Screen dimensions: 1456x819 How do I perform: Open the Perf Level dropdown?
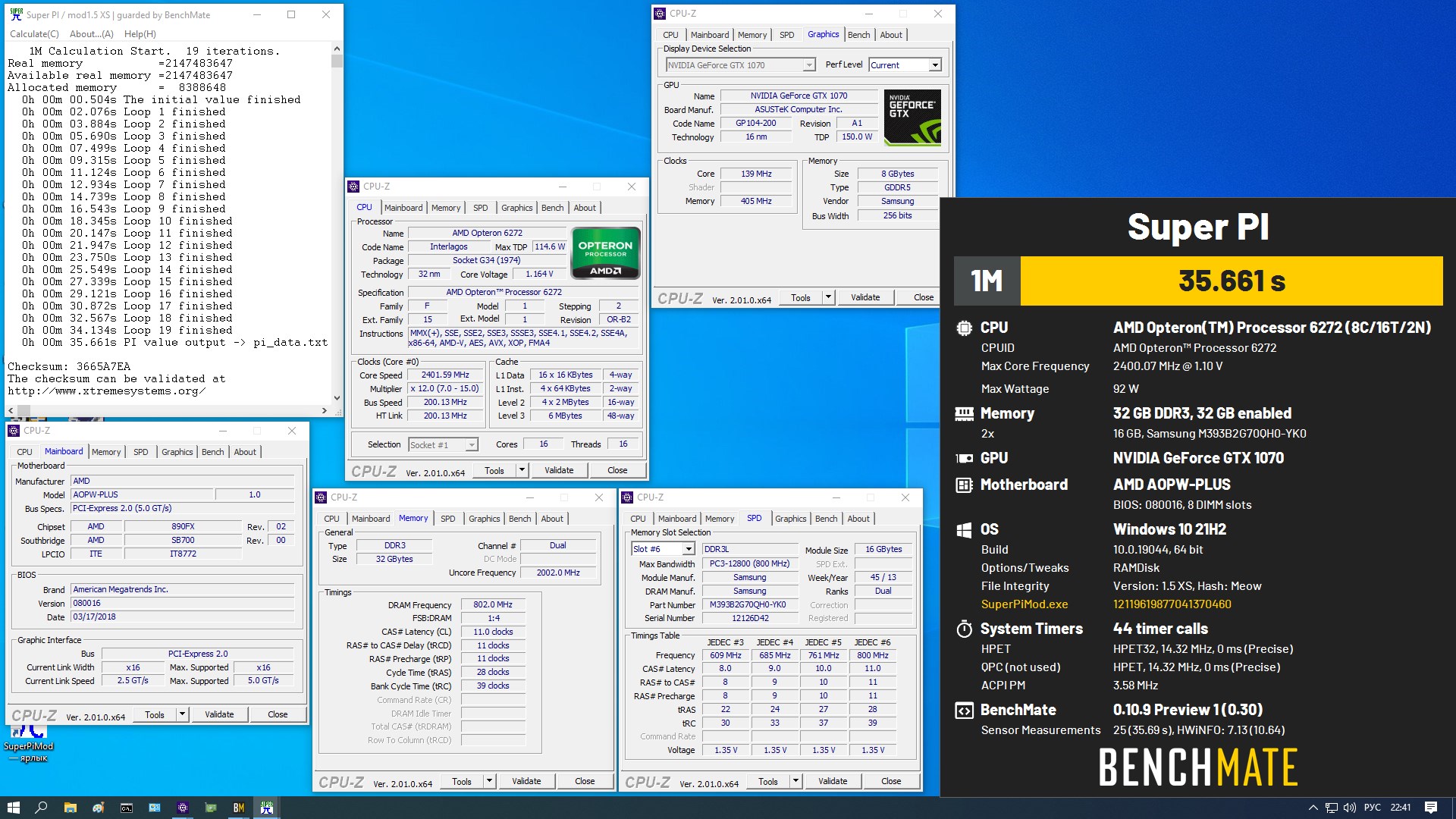tap(905, 65)
